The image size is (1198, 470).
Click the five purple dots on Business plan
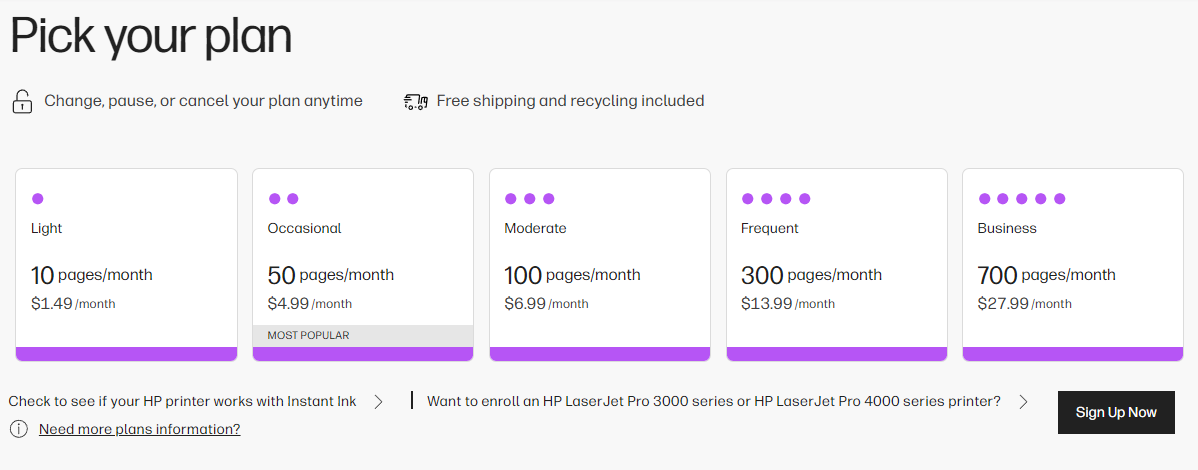pos(1022,199)
